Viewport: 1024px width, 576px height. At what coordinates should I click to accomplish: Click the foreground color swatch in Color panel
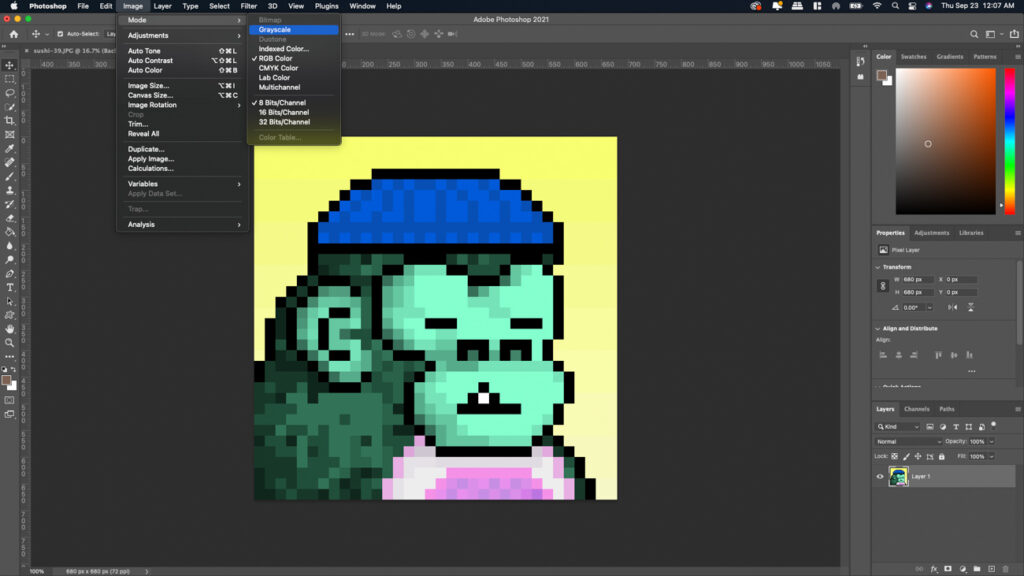tap(882, 75)
